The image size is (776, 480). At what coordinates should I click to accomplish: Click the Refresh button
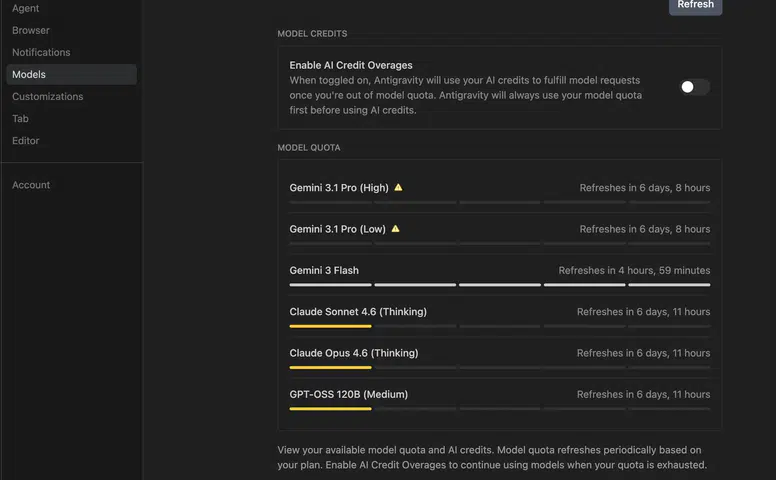tap(695, 5)
